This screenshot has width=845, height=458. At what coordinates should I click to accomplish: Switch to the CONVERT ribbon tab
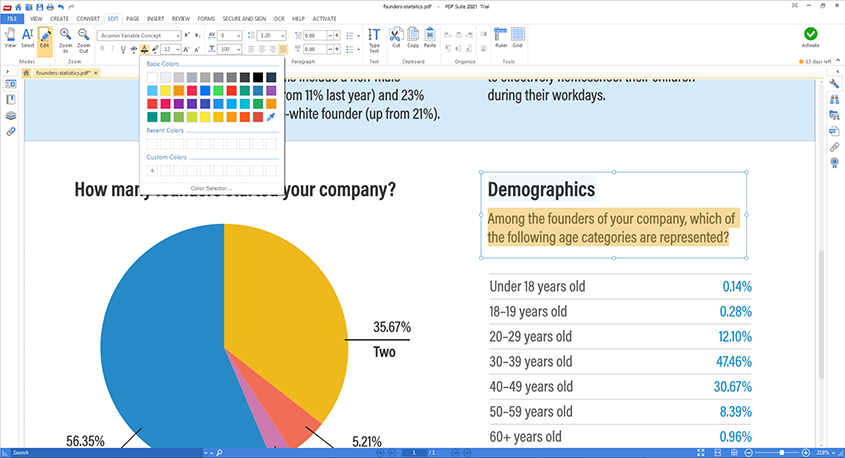88,18
